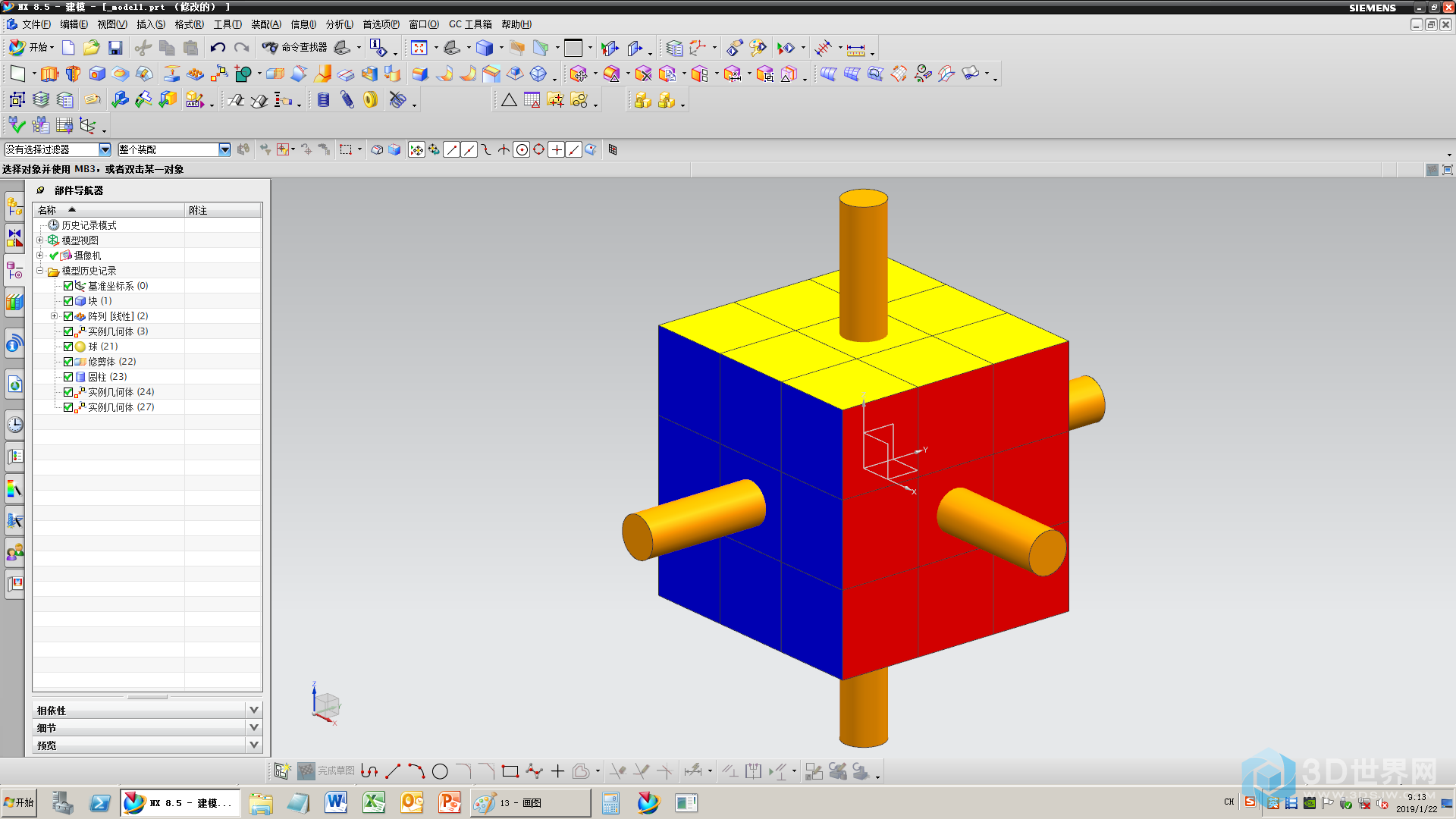Screen dimensions: 1456x819
Task: Select the sketch Arc tool
Action: tap(416, 771)
